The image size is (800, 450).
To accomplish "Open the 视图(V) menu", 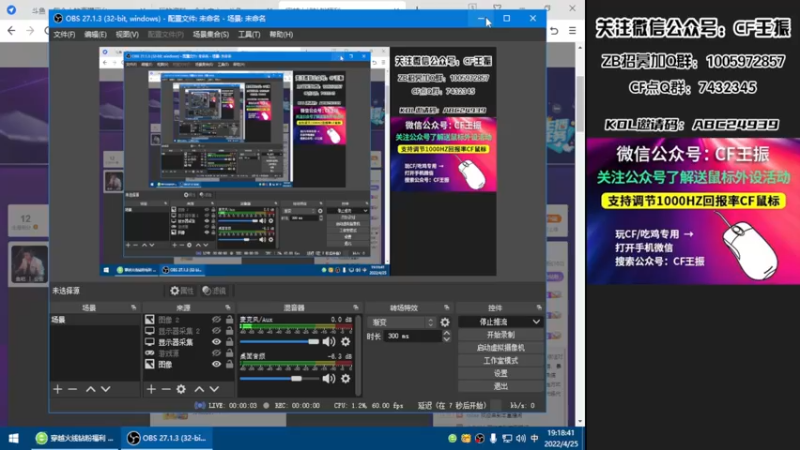I will (x=127, y=34).
